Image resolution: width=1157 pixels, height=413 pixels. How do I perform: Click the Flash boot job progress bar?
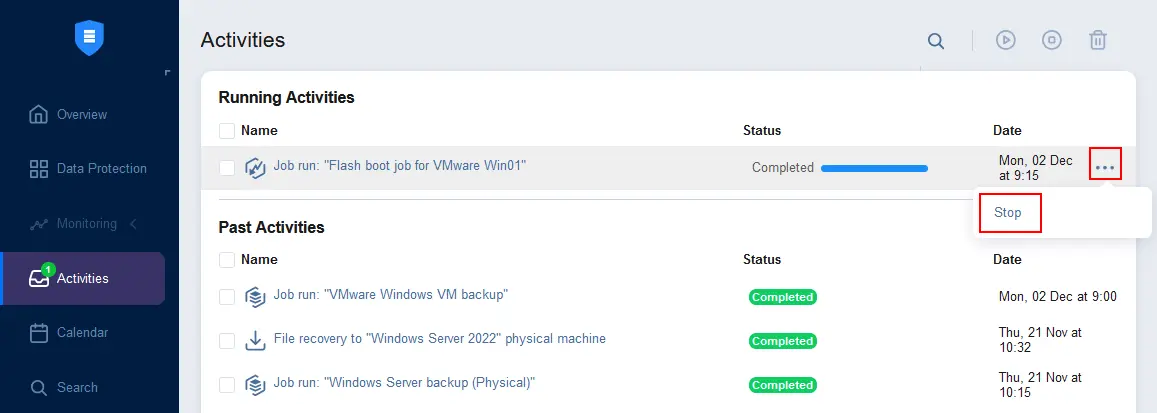click(x=874, y=169)
